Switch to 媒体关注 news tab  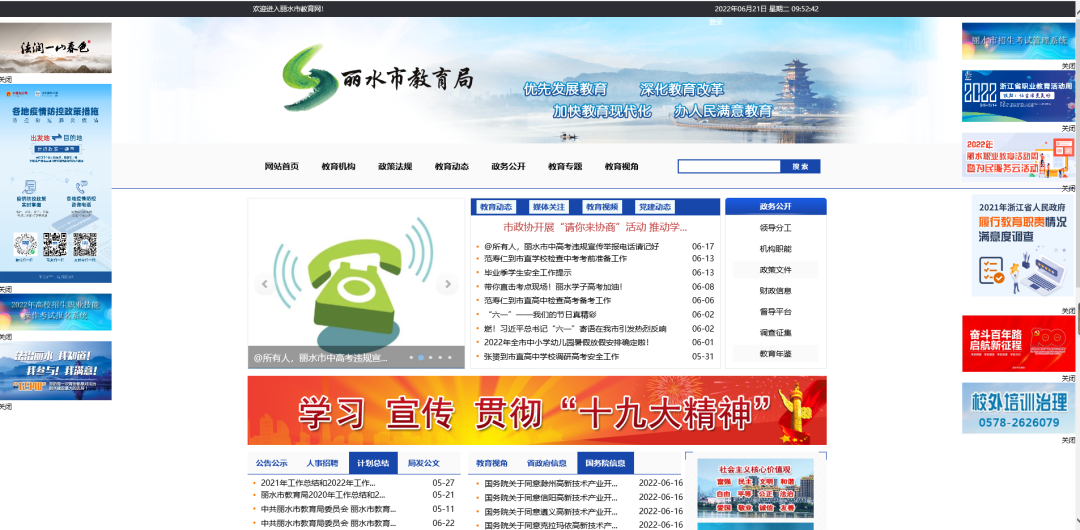click(548, 207)
